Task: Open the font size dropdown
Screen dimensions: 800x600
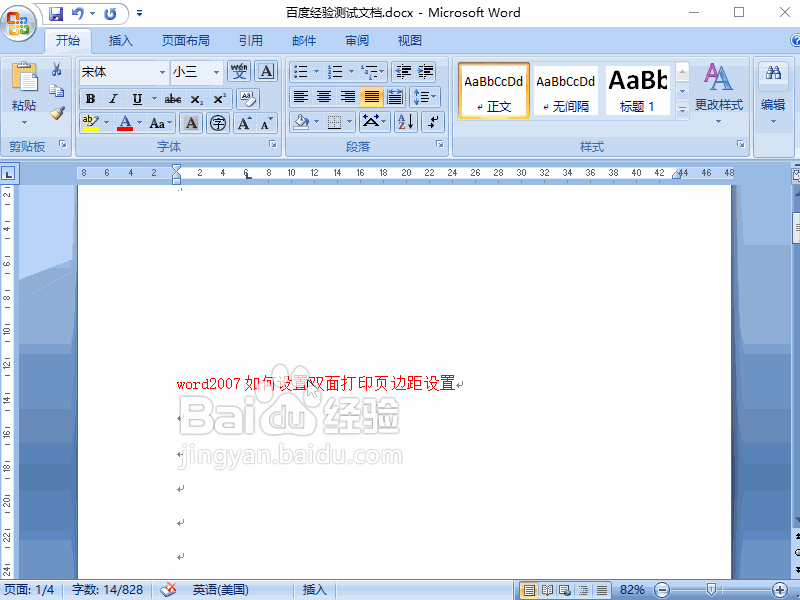Action: 215,72
